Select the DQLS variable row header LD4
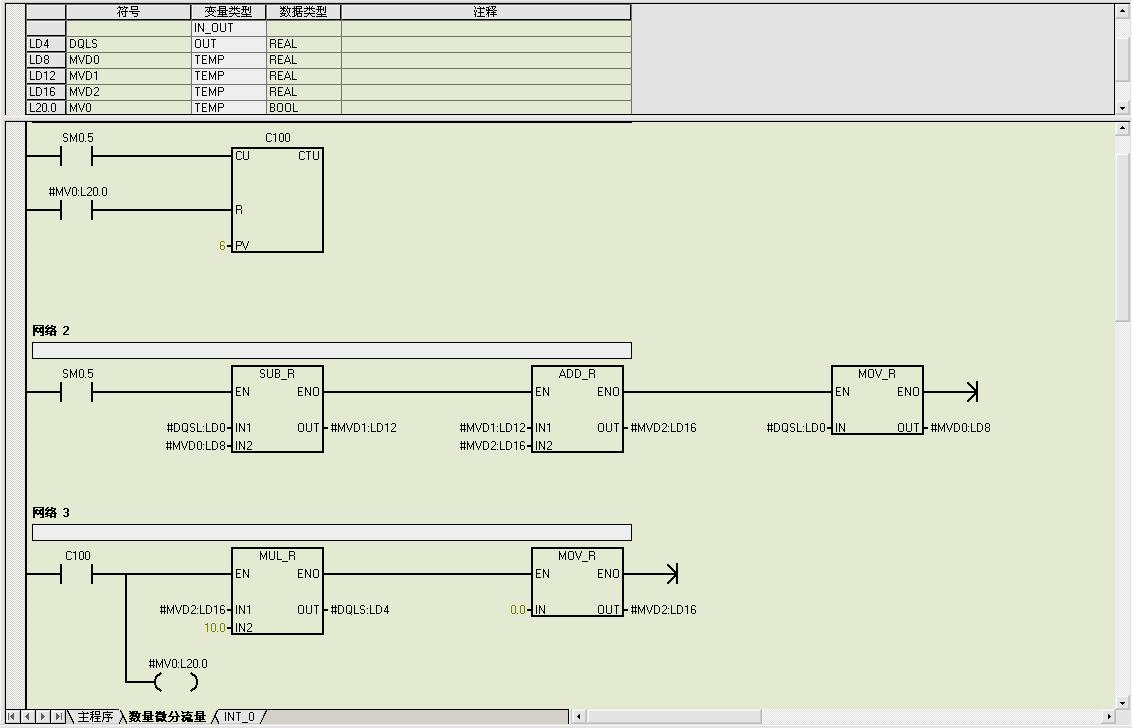 click(x=45, y=44)
